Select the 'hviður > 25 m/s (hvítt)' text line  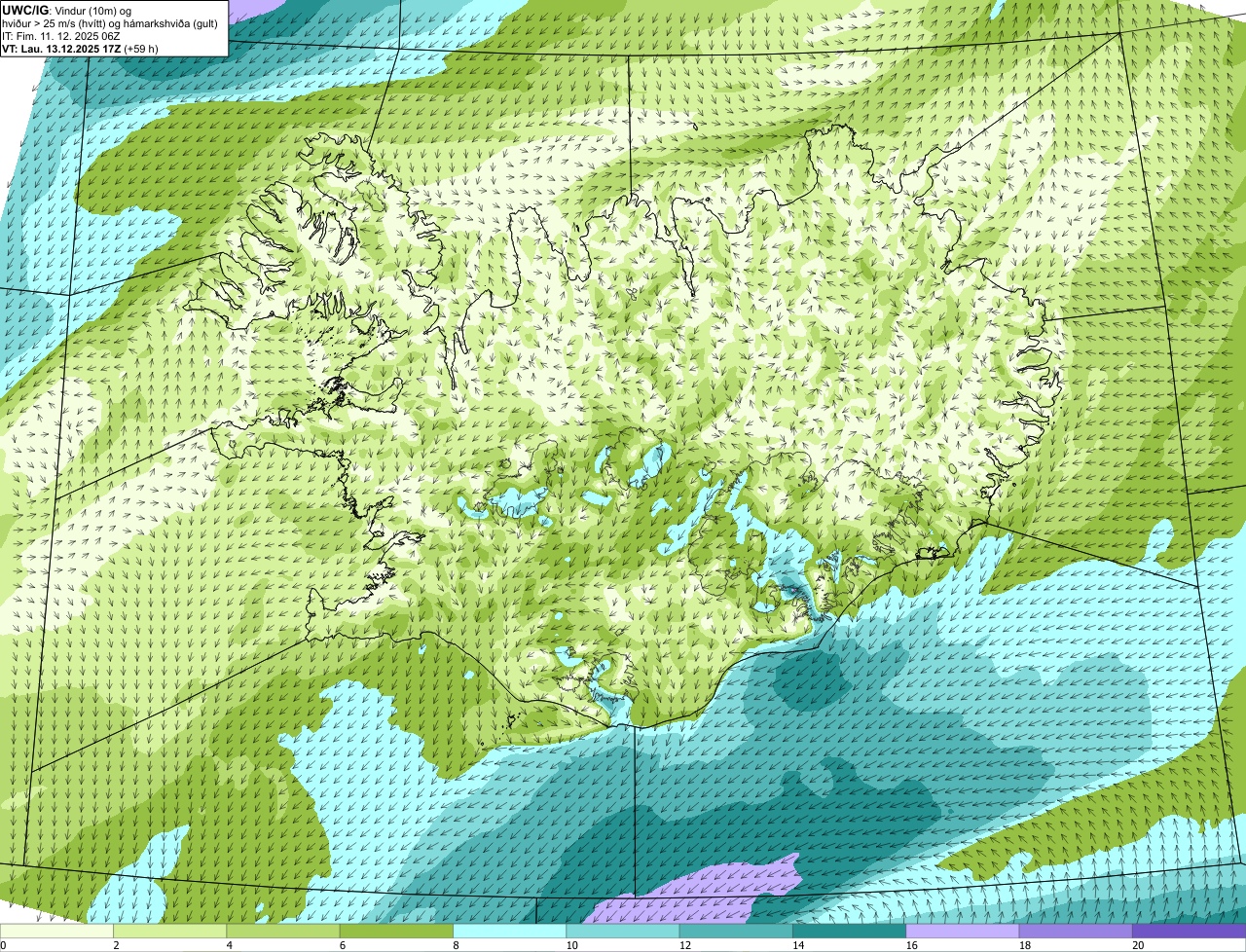coord(109,23)
